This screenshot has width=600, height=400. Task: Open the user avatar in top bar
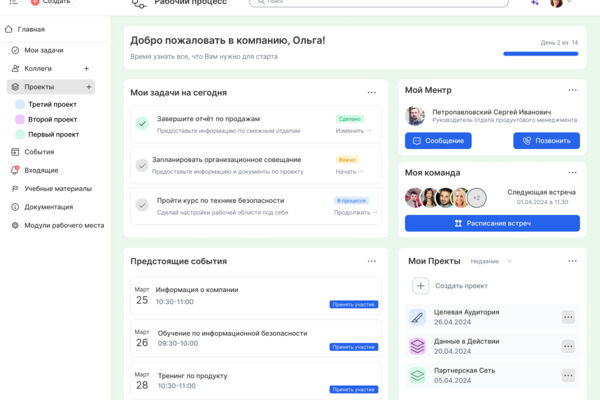pyautogui.click(x=556, y=3)
